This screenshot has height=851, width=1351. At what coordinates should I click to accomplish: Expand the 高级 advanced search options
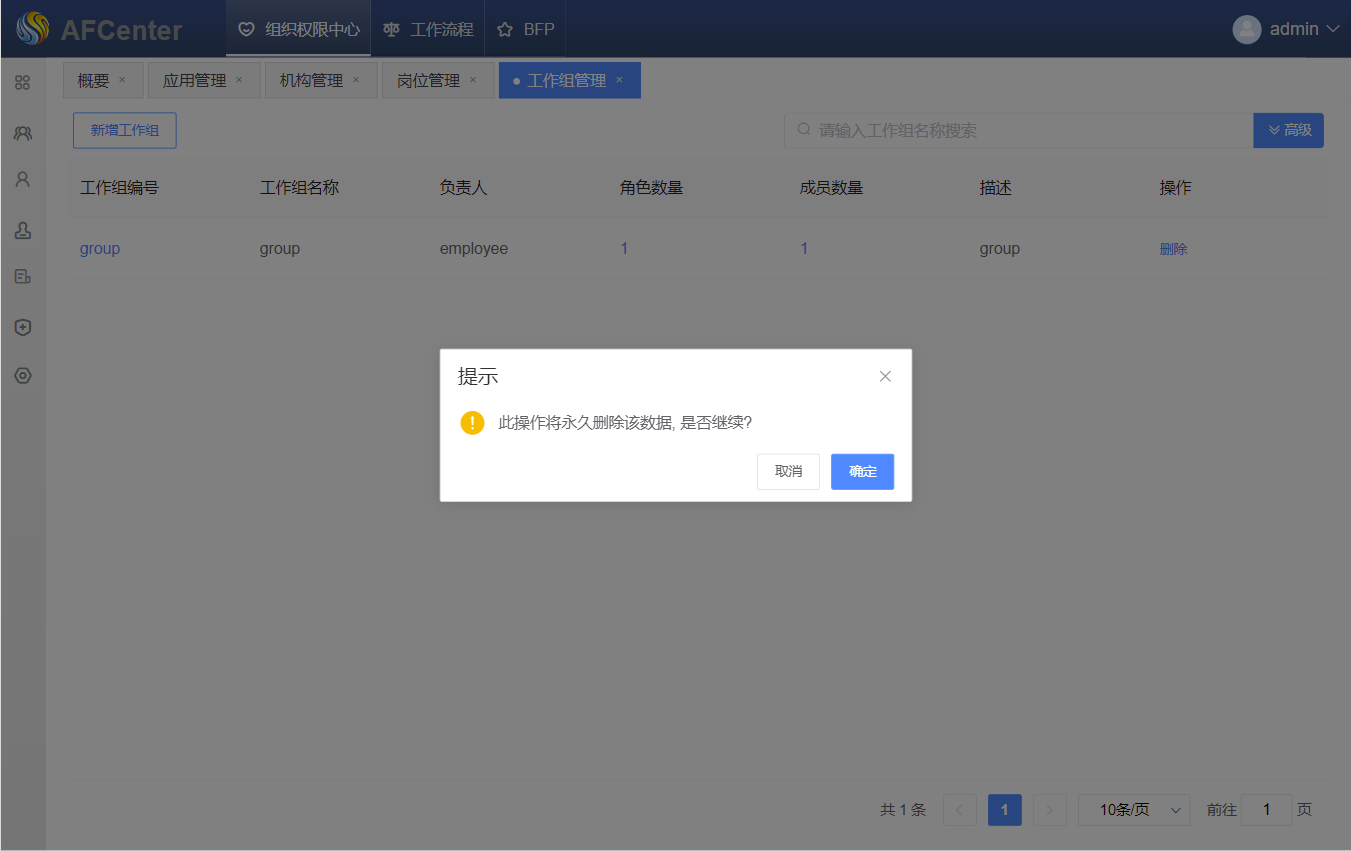tap(1288, 130)
